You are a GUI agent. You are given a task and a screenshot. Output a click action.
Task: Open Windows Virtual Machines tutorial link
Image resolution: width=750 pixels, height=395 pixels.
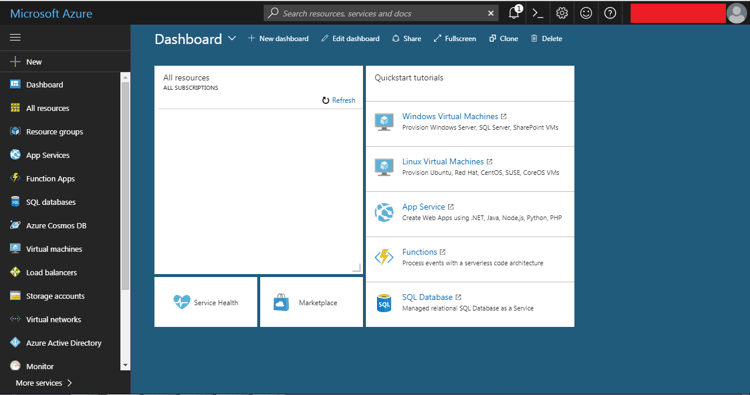450,116
